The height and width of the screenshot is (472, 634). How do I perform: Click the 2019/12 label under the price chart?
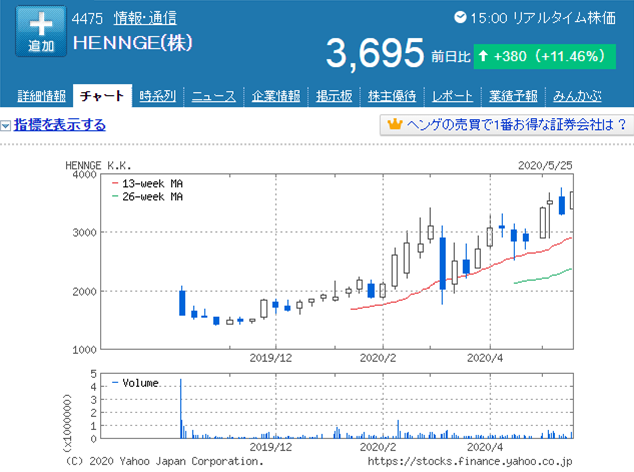(x=271, y=358)
